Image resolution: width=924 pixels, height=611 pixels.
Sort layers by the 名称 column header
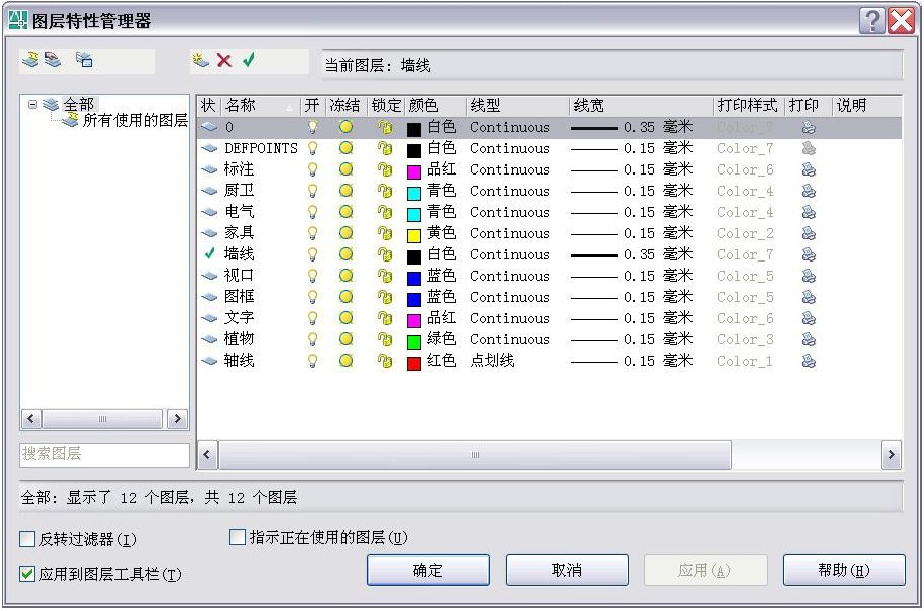(260, 106)
